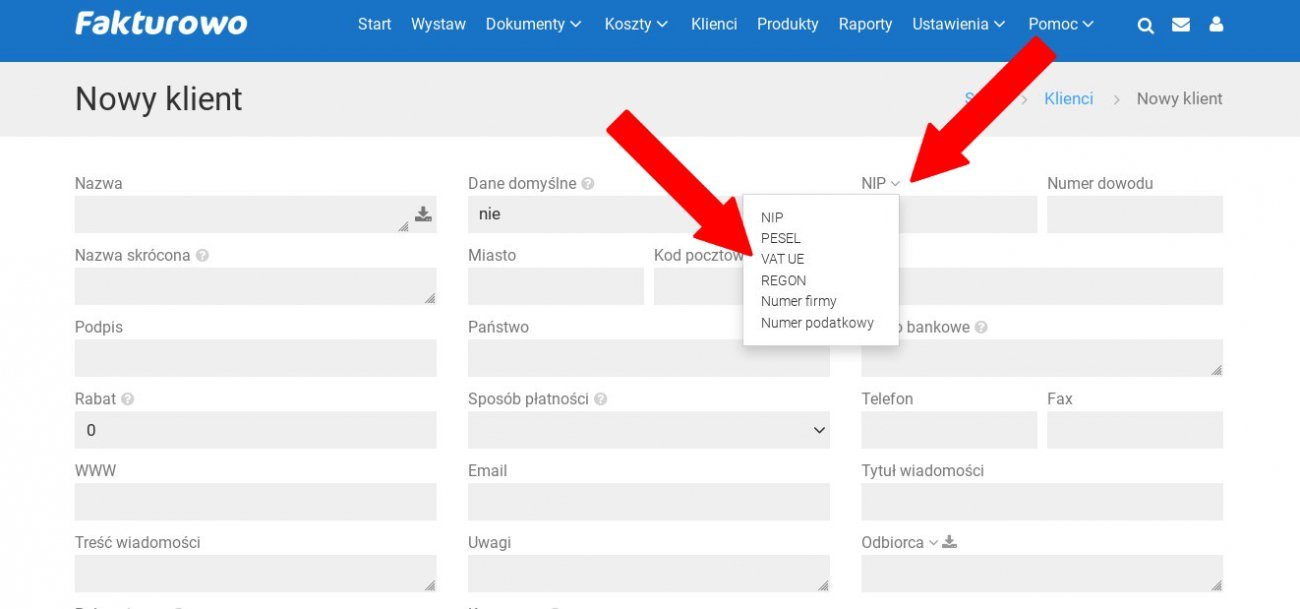The image size is (1300, 609).
Task: Click help icon beside Rabat label
Action: [128, 399]
